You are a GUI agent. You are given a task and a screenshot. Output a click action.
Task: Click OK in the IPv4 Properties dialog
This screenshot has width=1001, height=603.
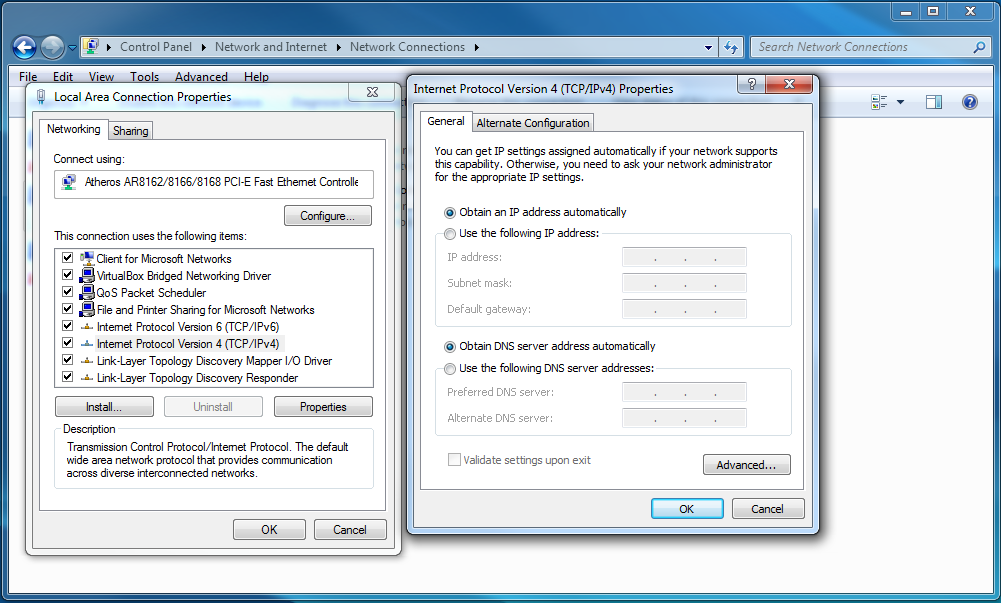[687, 509]
